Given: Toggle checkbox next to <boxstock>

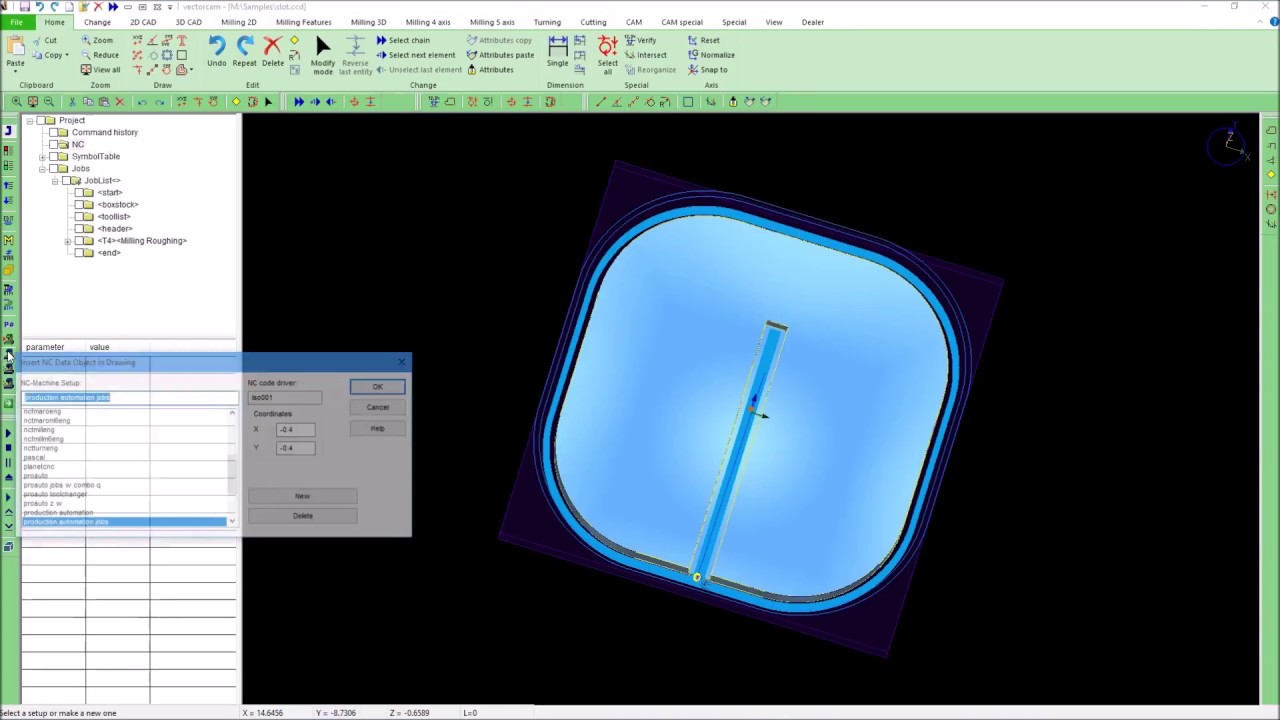Looking at the screenshot, I should click(79, 204).
